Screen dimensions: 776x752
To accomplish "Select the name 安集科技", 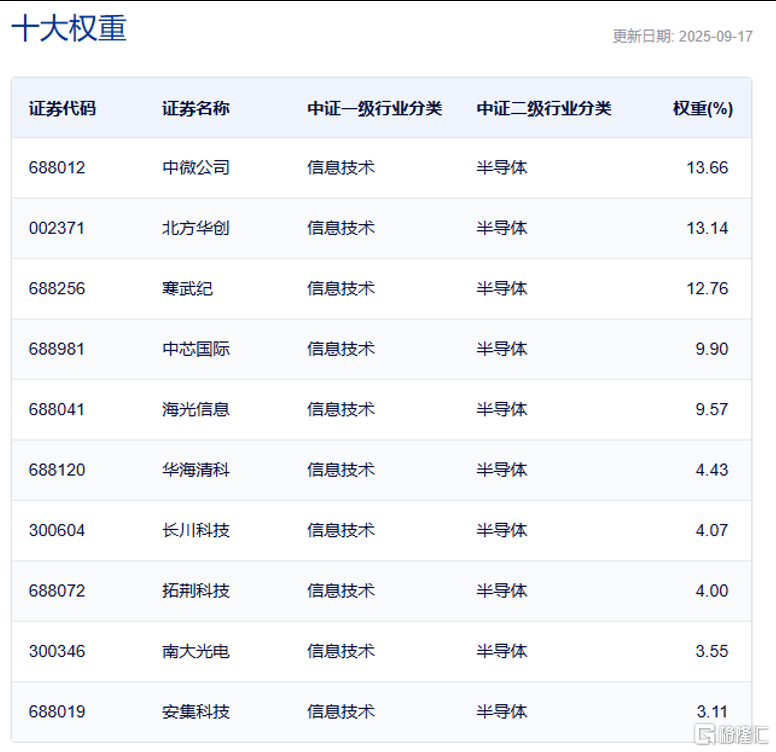I will click(x=196, y=711).
